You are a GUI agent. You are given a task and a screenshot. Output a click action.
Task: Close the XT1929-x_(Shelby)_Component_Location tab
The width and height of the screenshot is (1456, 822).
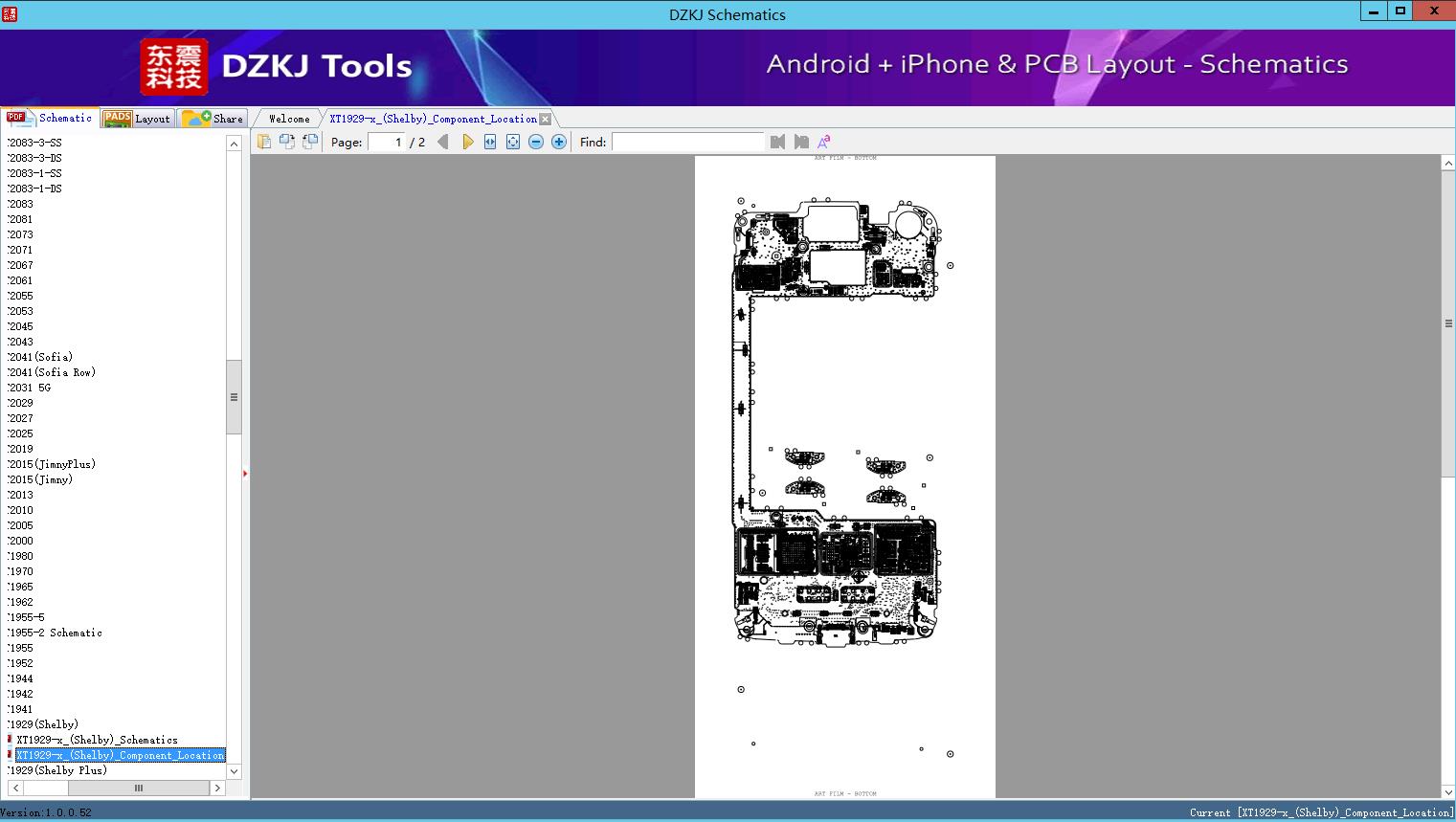click(545, 119)
